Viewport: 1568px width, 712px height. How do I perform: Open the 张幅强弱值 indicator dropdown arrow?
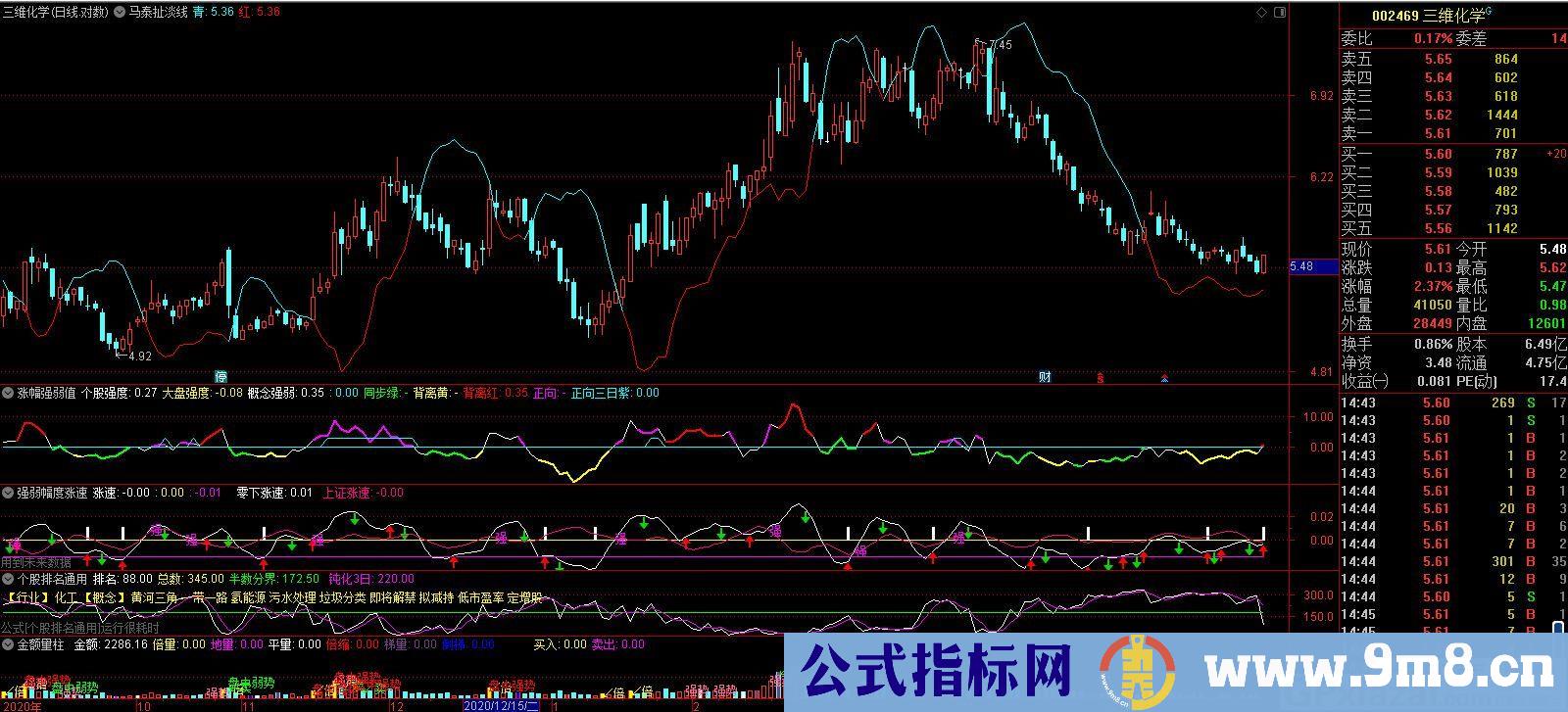pyautogui.click(x=8, y=394)
